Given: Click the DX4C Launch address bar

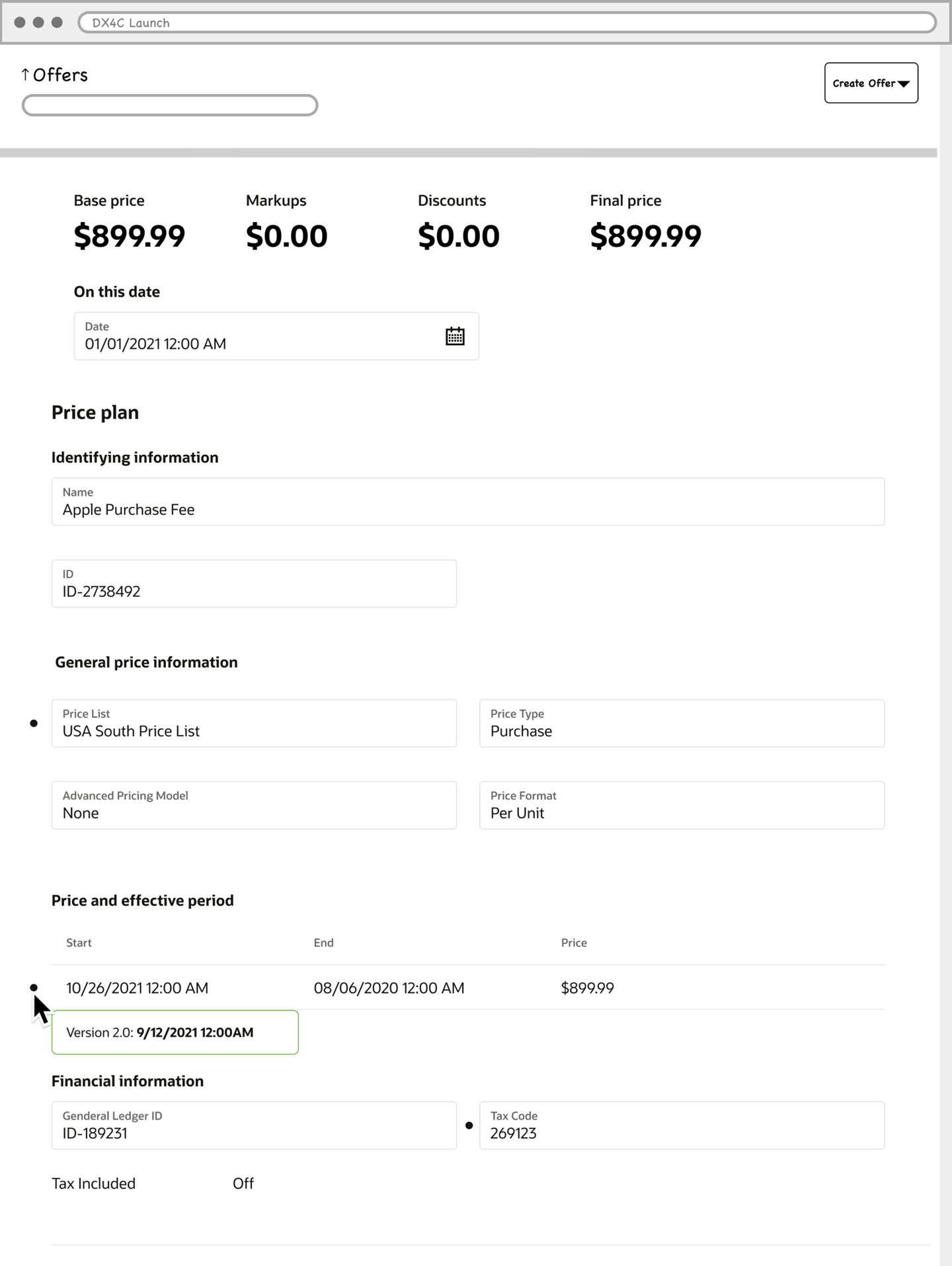Looking at the screenshot, I should tap(506, 22).
